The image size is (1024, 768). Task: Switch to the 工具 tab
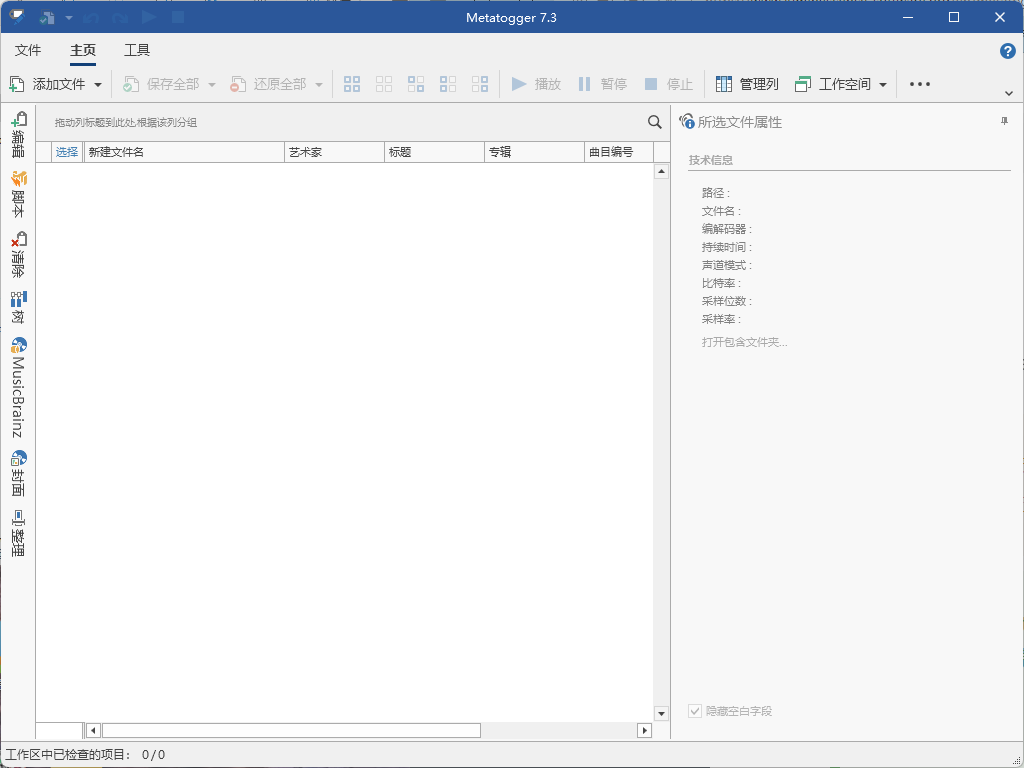[x=137, y=49]
